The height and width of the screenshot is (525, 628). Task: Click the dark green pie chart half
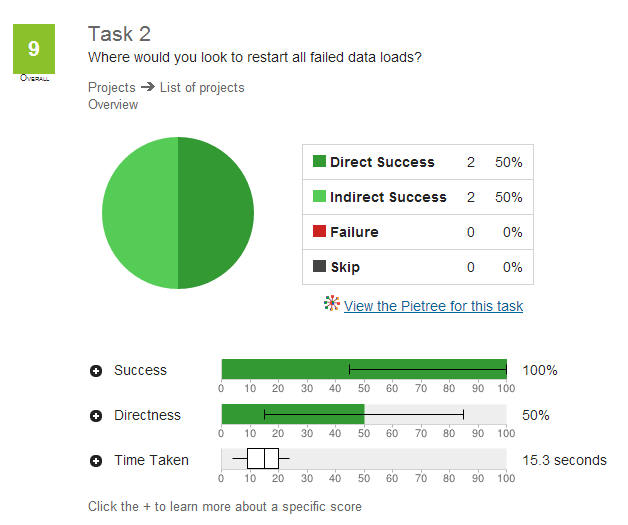click(x=216, y=213)
